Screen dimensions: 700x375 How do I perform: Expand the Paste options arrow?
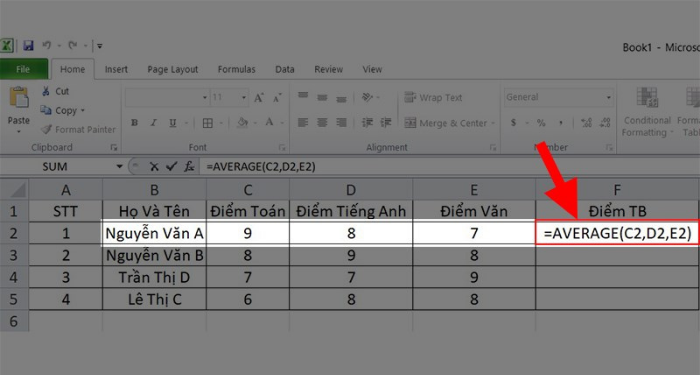(x=19, y=131)
